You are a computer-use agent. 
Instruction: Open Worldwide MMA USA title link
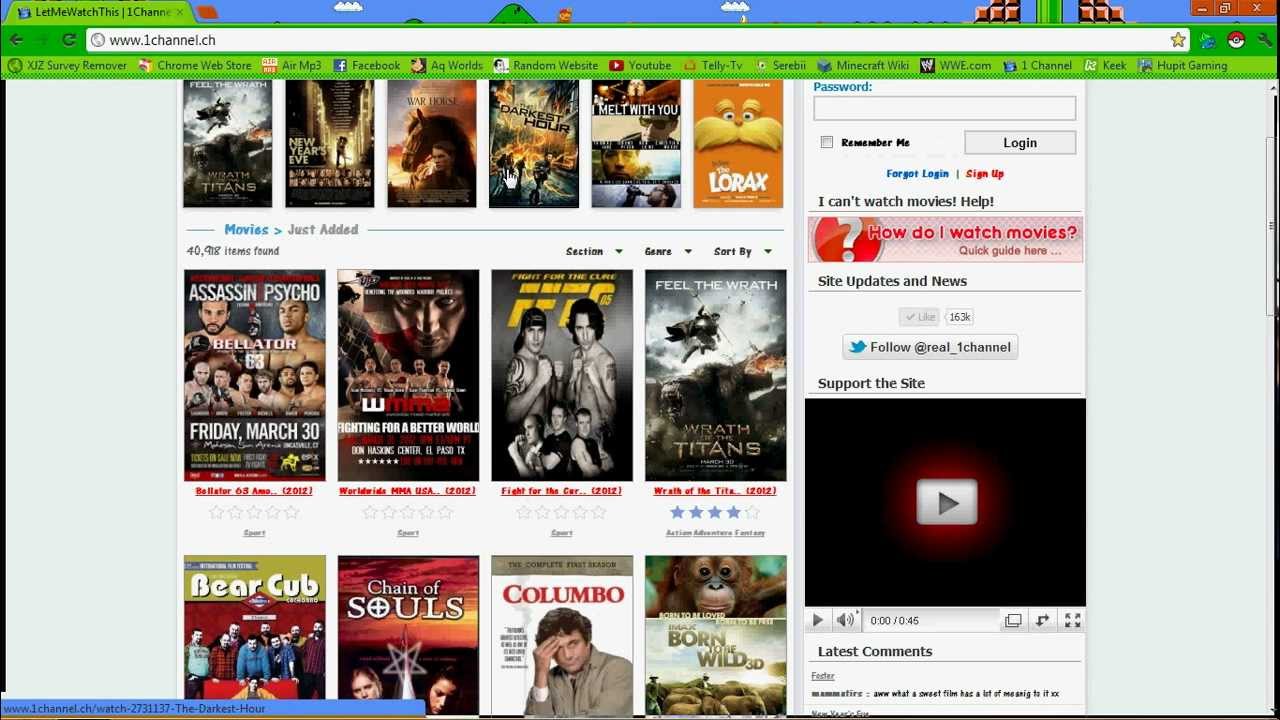(x=408, y=491)
